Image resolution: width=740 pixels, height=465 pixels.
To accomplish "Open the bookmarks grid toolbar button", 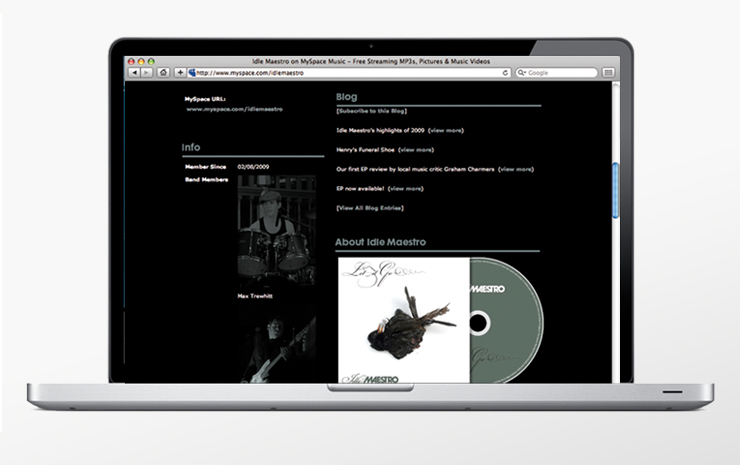I will coord(608,73).
